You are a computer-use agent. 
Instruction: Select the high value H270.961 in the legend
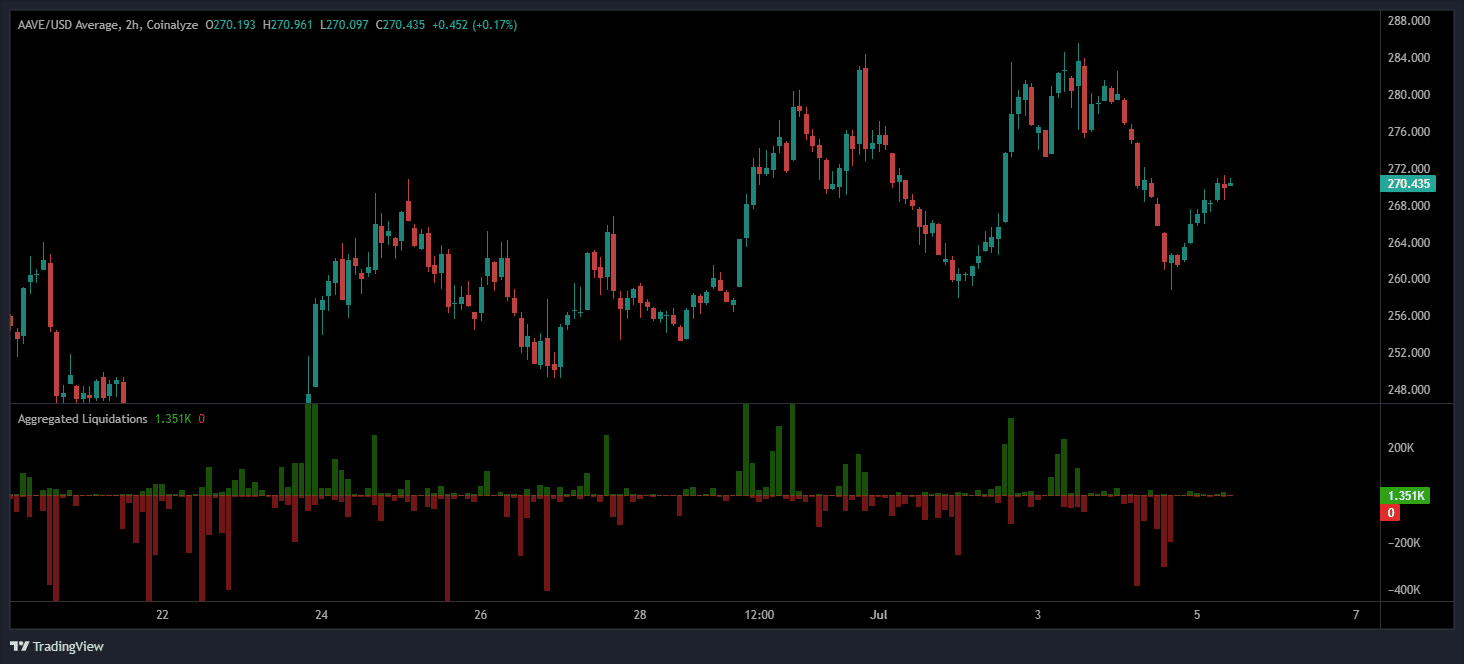[288, 25]
